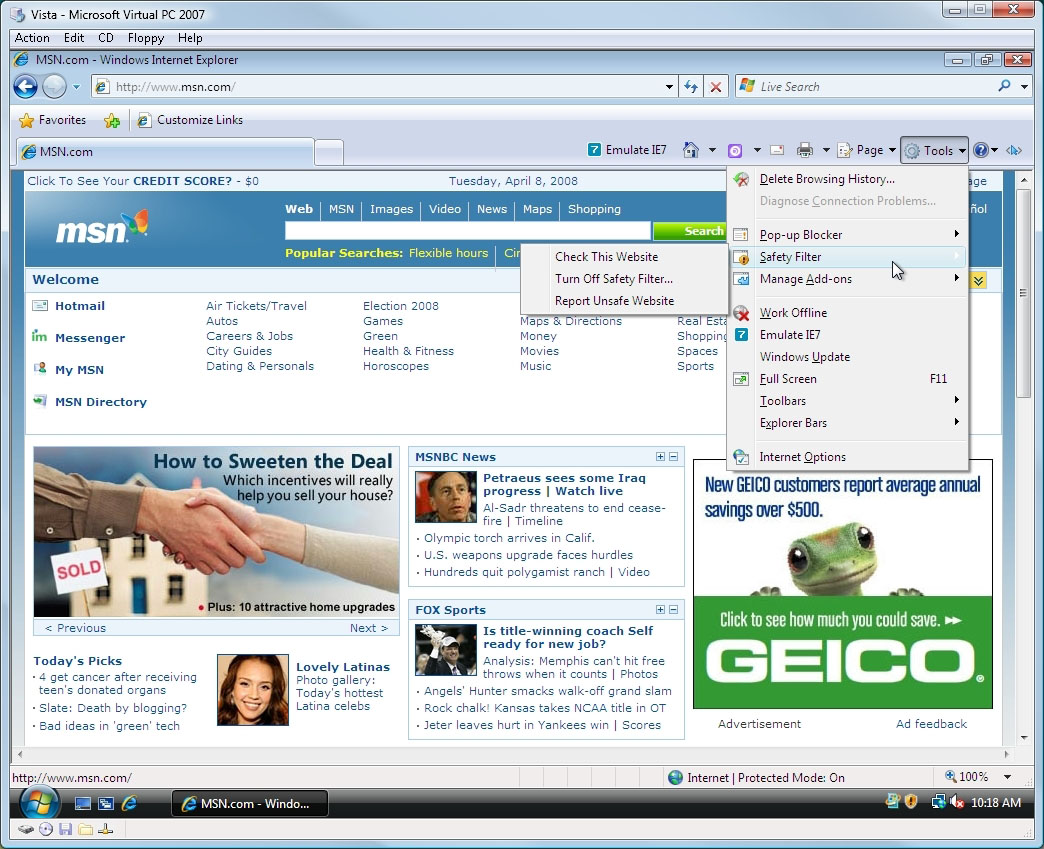Click the Home icon in command bar
This screenshot has height=849, width=1044.
pyautogui.click(x=690, y=150)
